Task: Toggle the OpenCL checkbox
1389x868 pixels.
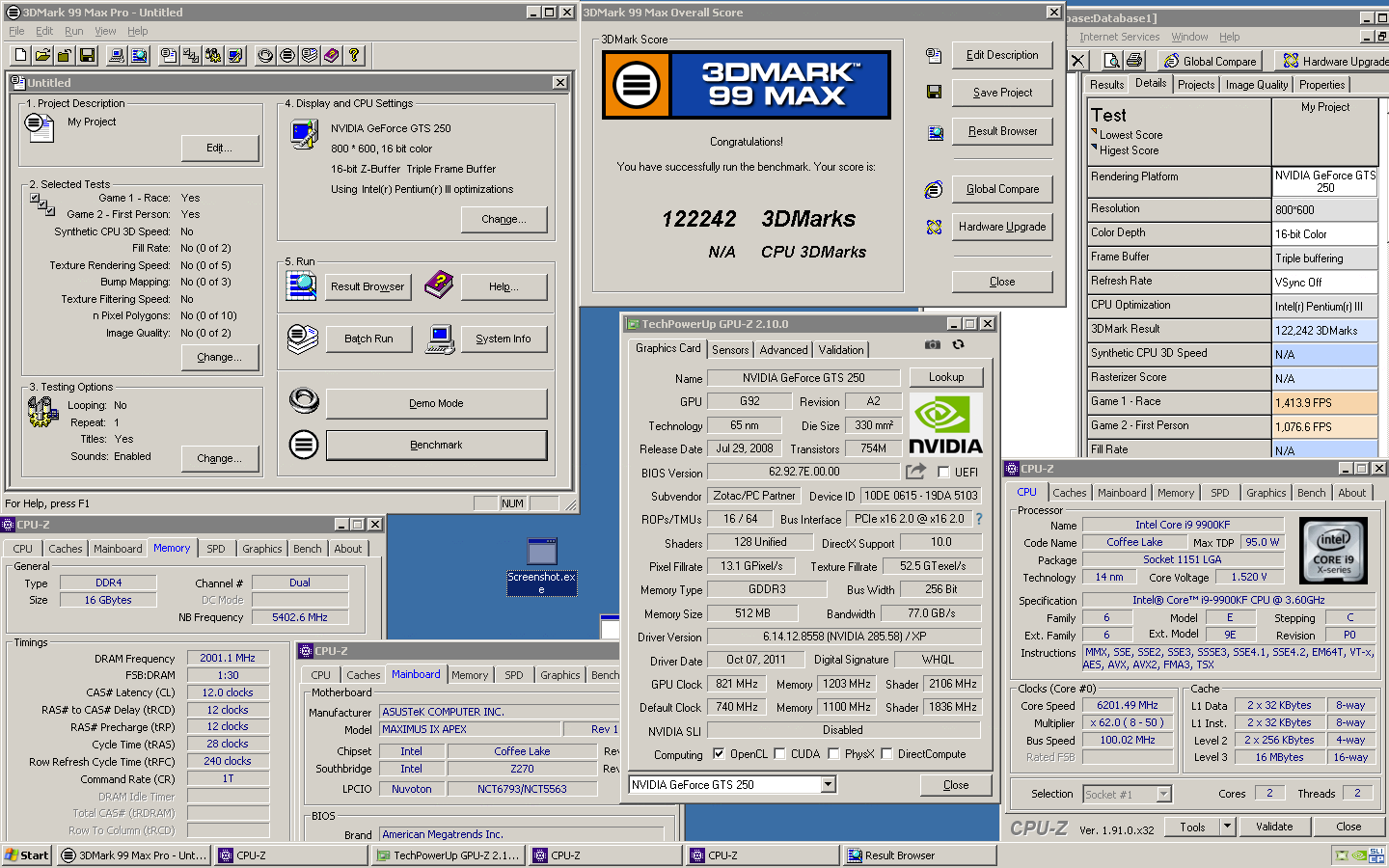Action: (x=719, y=754)
